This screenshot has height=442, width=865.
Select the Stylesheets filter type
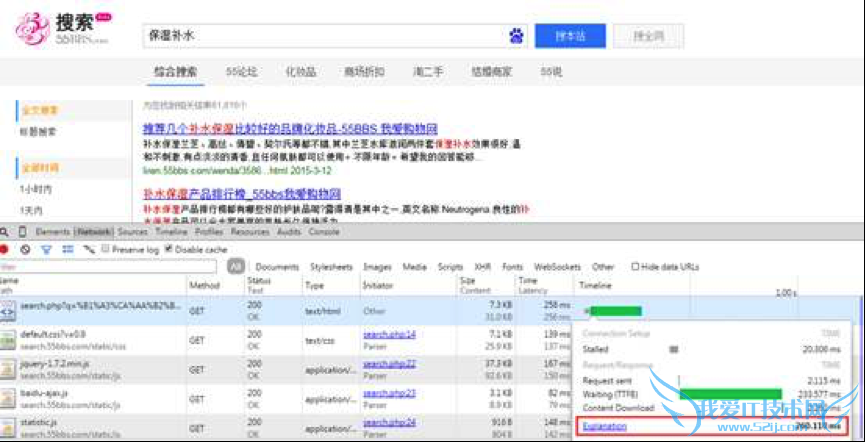click(331, 267)
